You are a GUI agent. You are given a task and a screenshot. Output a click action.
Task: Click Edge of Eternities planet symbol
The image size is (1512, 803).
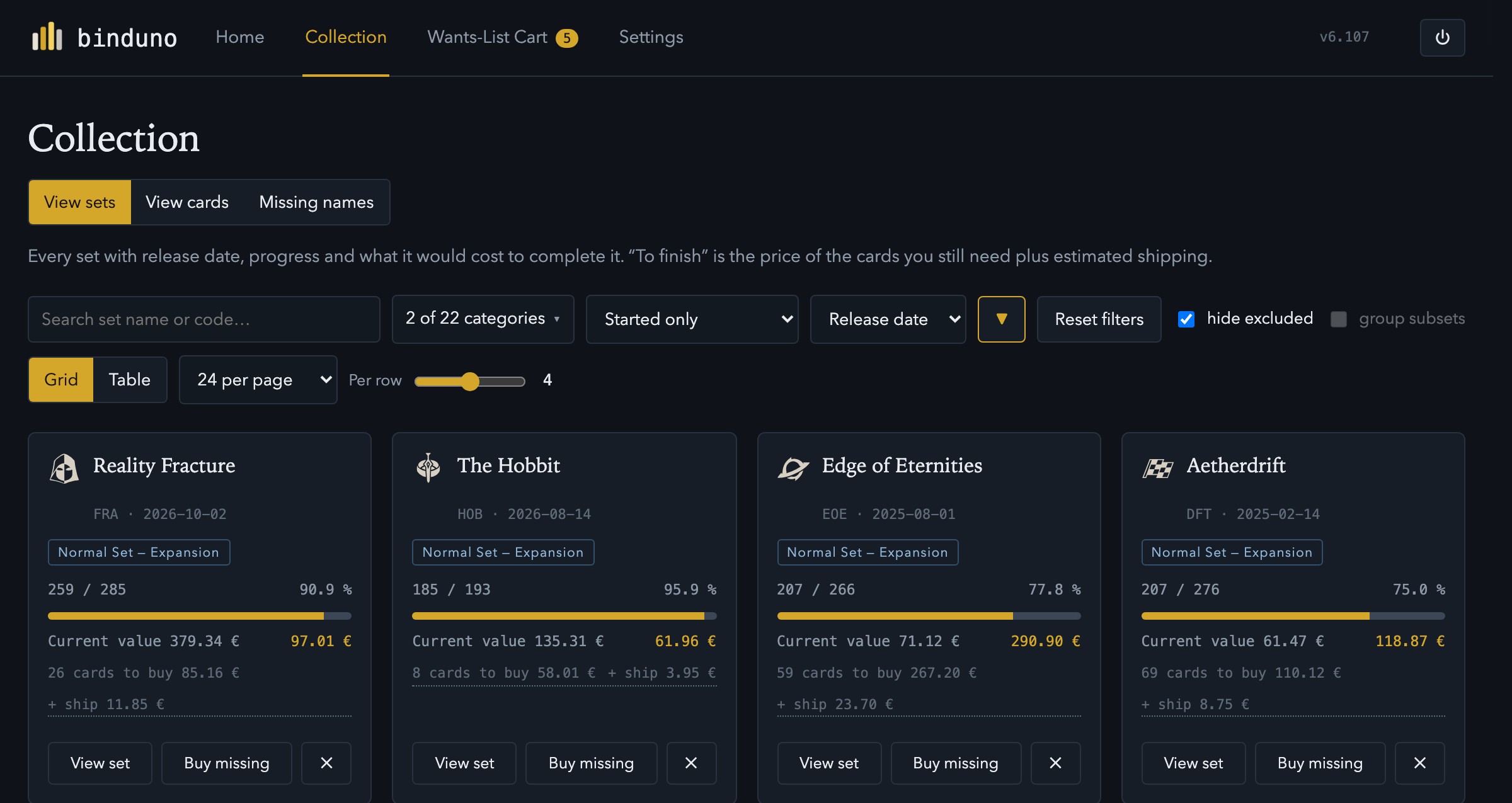pyautogui.click(x=793, y=469)
